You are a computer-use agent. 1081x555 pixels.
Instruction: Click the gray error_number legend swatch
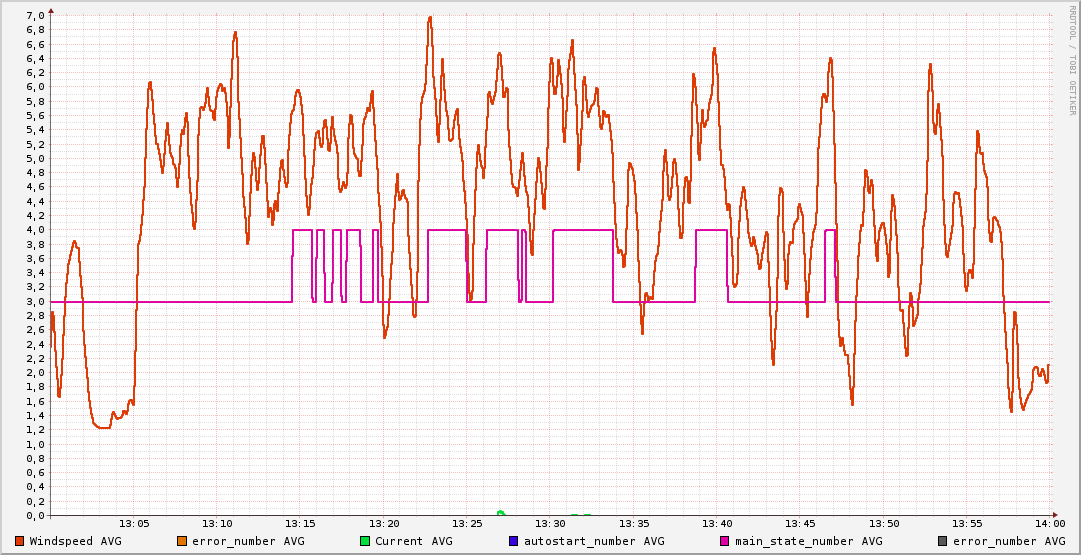click(x=942, y=541)
